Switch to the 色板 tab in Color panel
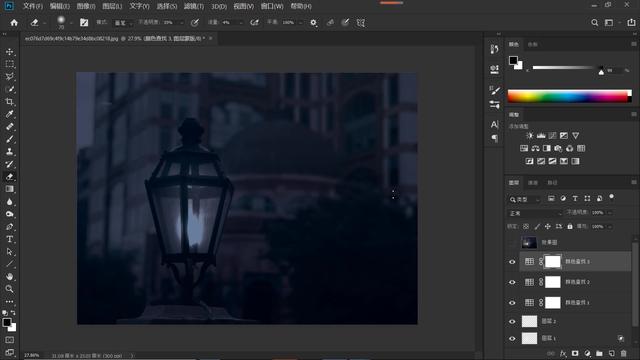This screenshot has height=360, width=640. pyautogui.click(x=533, y=44)
